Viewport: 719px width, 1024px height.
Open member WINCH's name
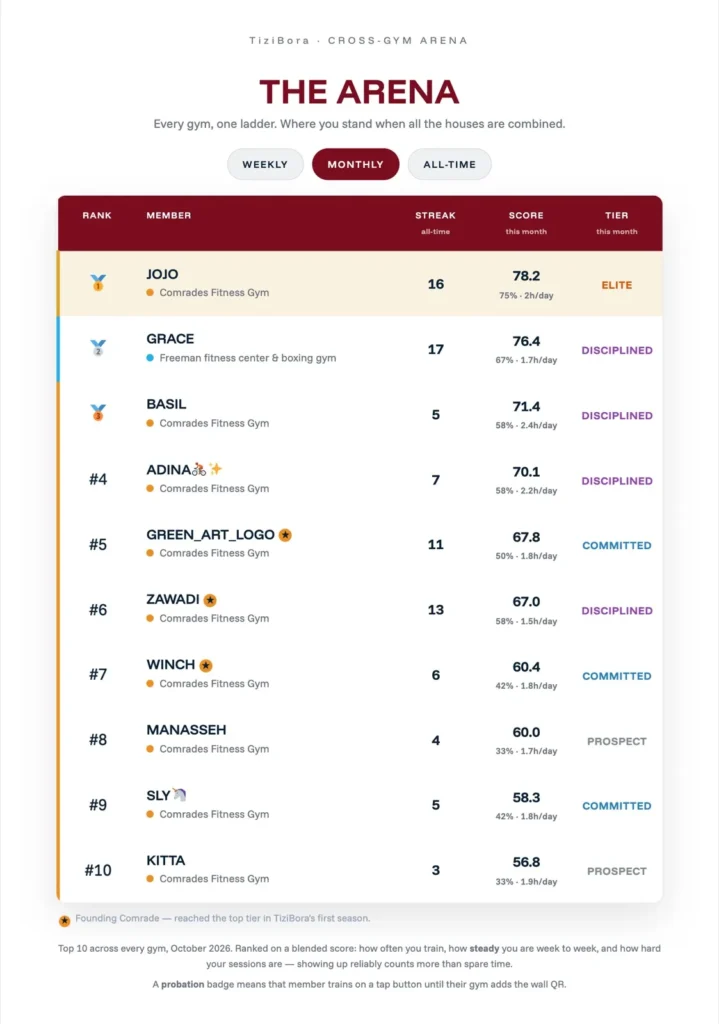click(170, 665)
